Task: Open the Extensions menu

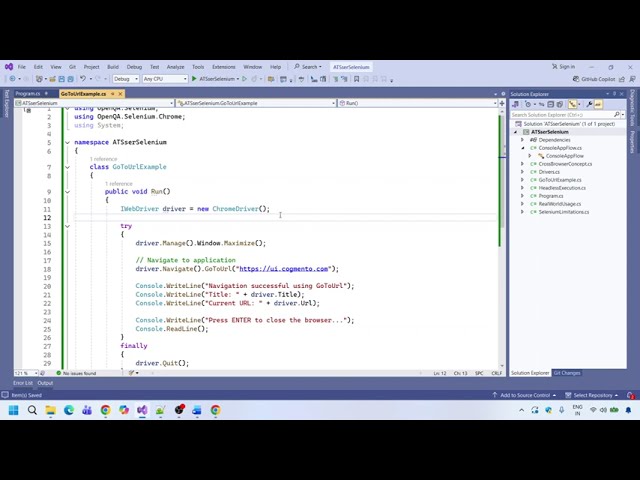Action: (x=224, y=67)
